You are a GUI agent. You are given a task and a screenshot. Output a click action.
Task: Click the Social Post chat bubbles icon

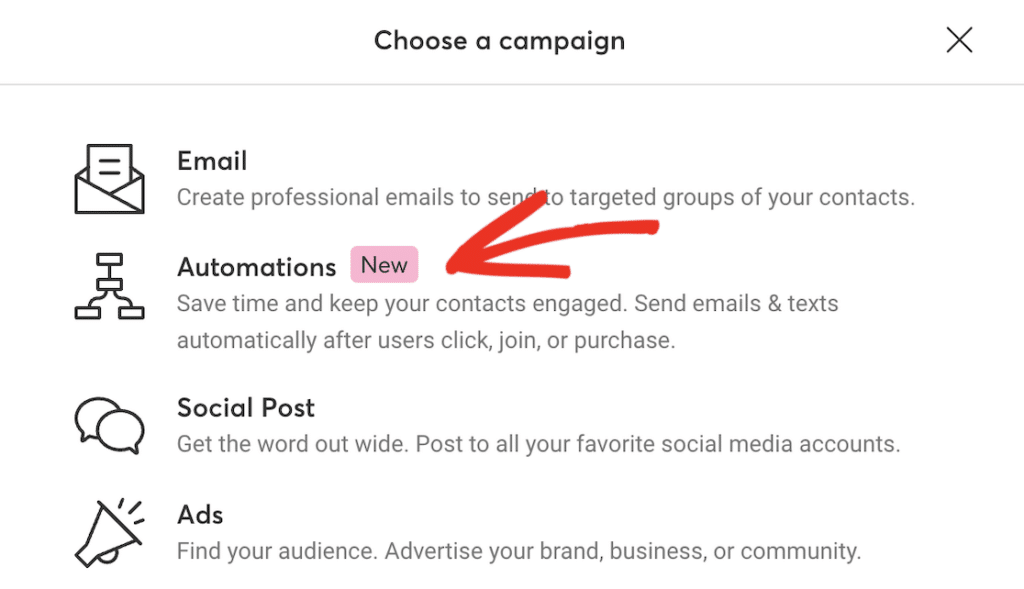109,425
